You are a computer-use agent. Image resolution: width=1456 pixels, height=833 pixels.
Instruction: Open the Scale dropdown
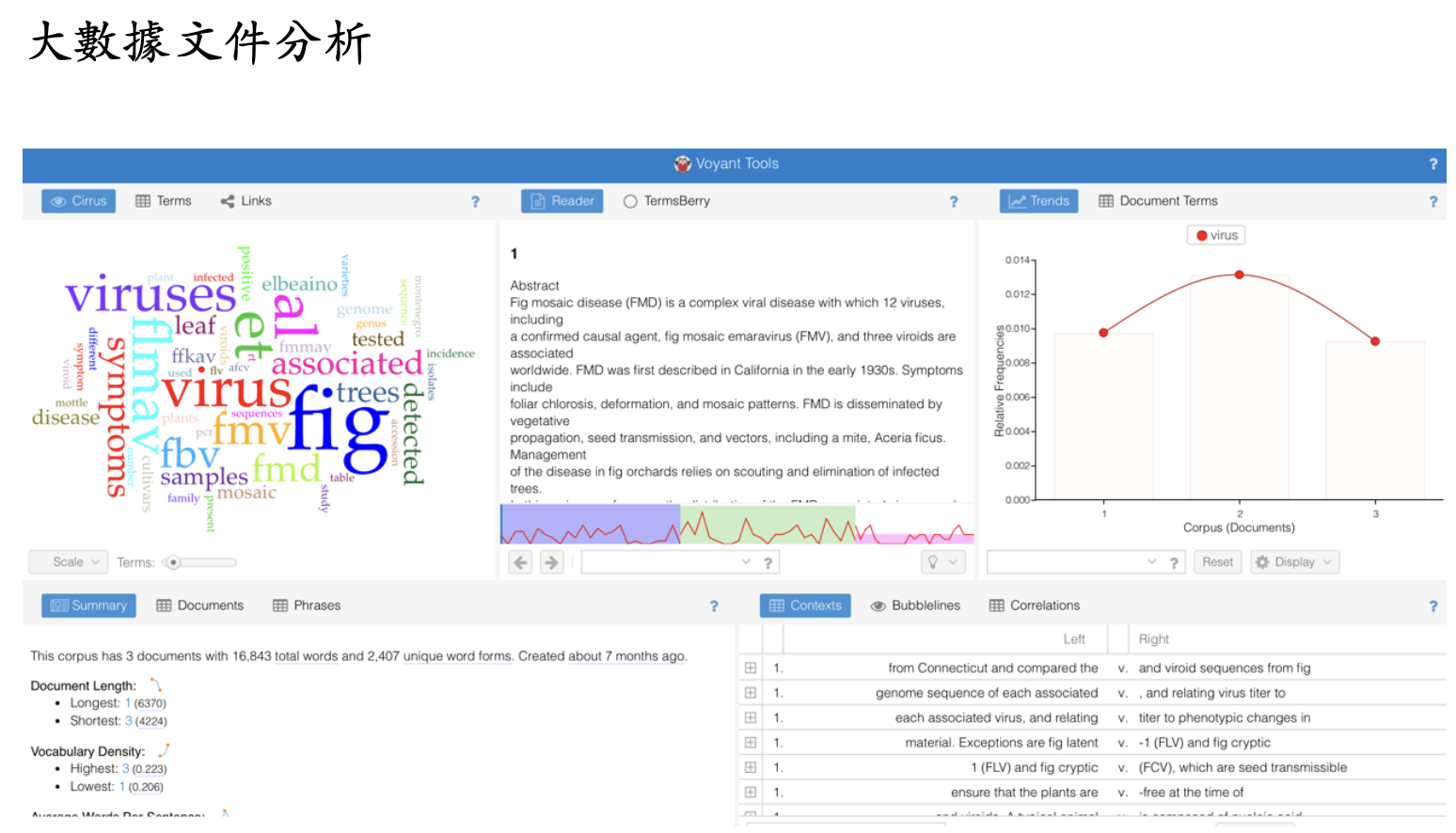tap(69, 562)
